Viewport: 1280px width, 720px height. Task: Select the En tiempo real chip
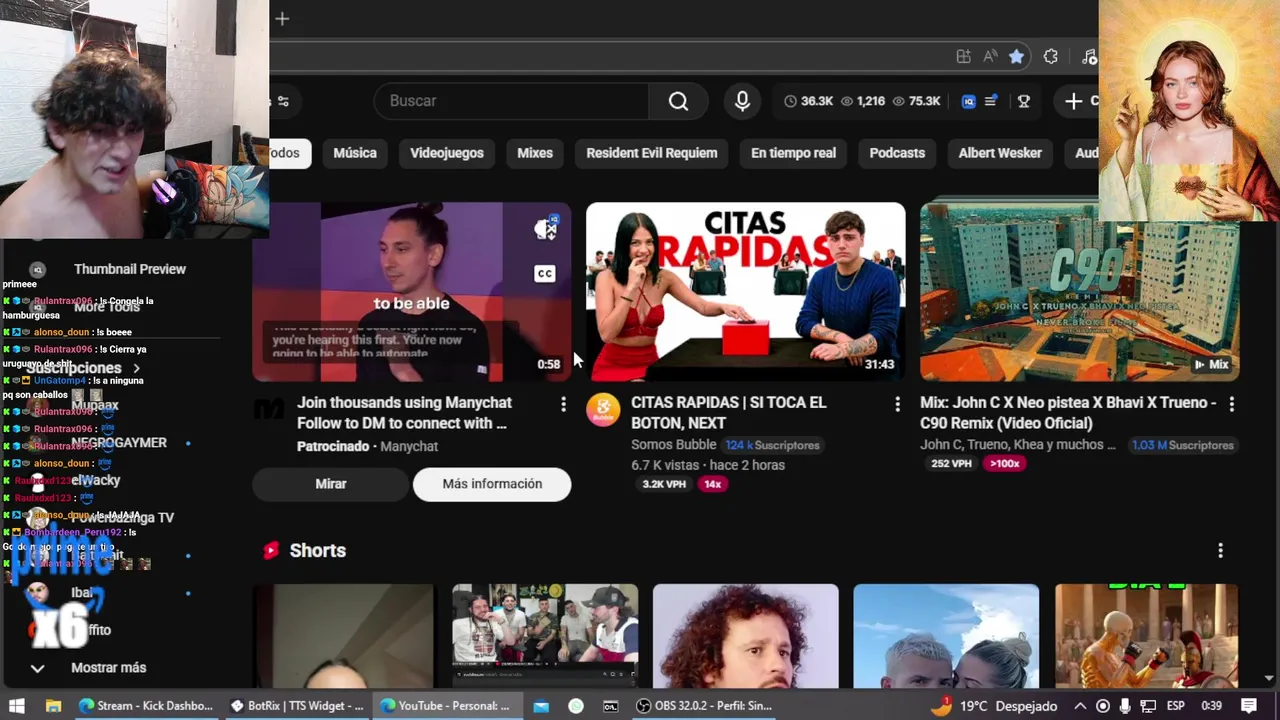[794, 153]
